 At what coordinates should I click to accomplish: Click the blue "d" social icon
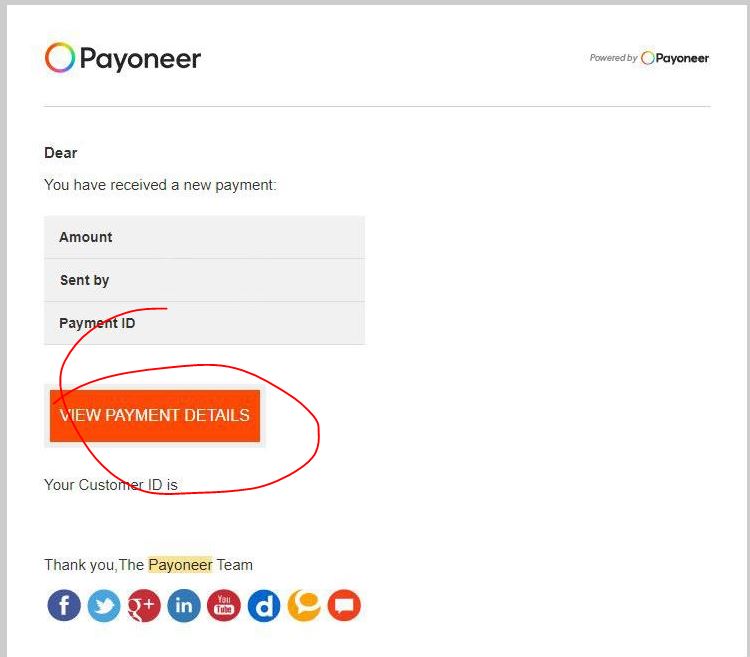pos(264,605)
